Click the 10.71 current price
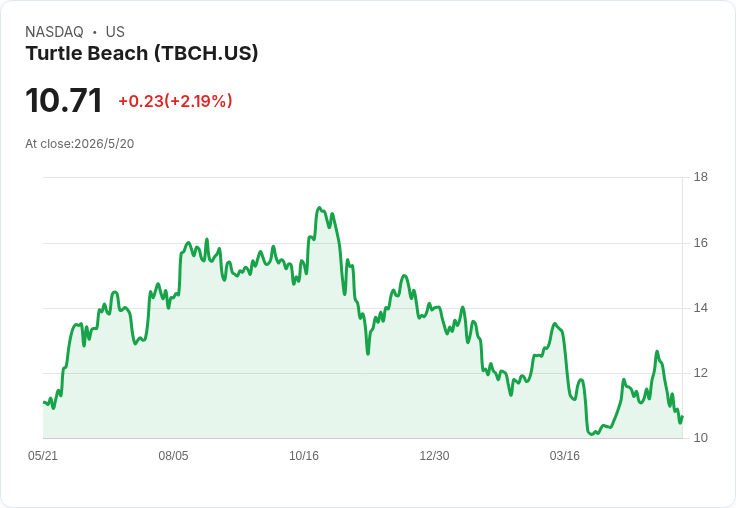The image size is (736, 508). 64,100
